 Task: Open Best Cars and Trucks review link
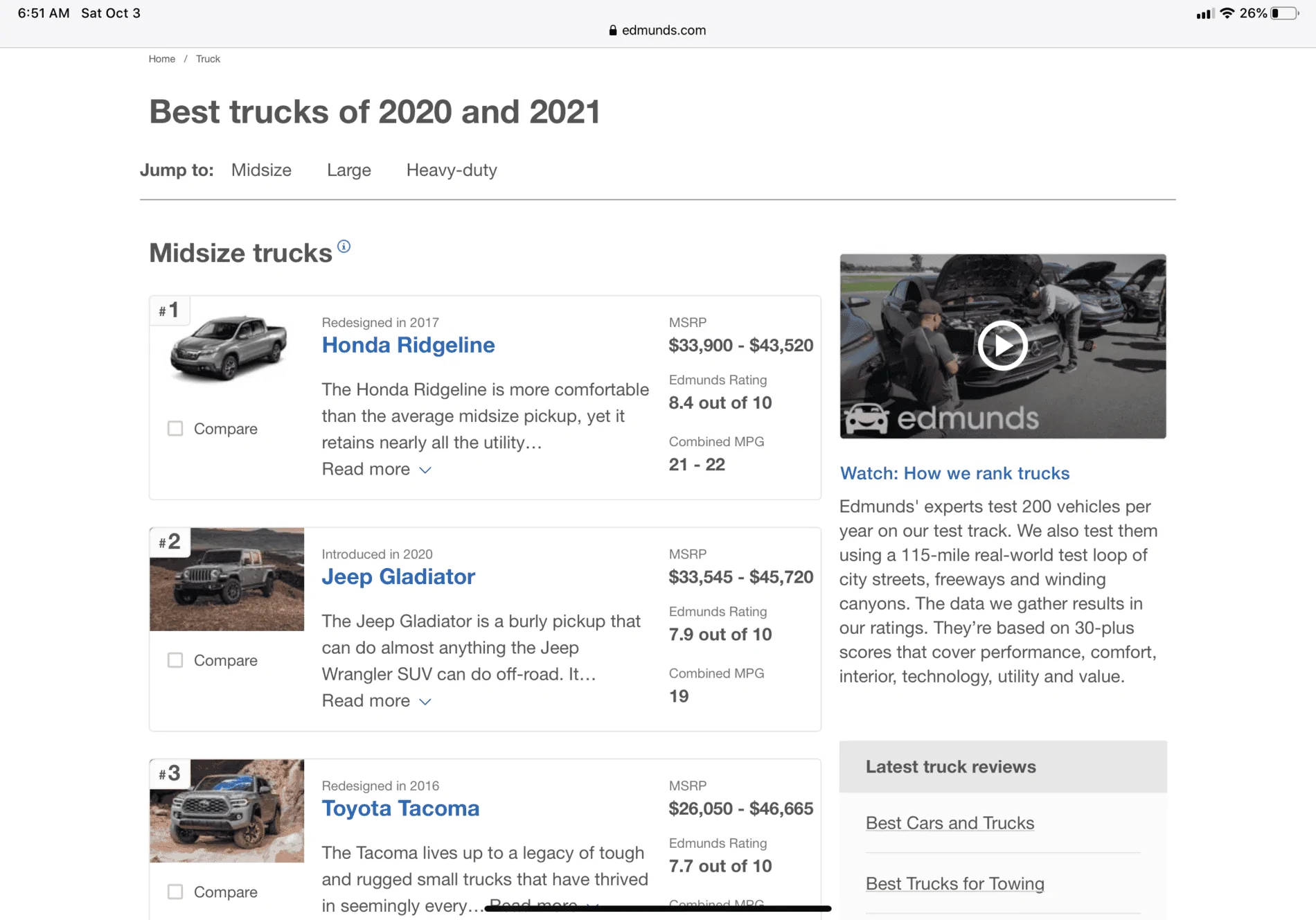[x=950, y=823]
